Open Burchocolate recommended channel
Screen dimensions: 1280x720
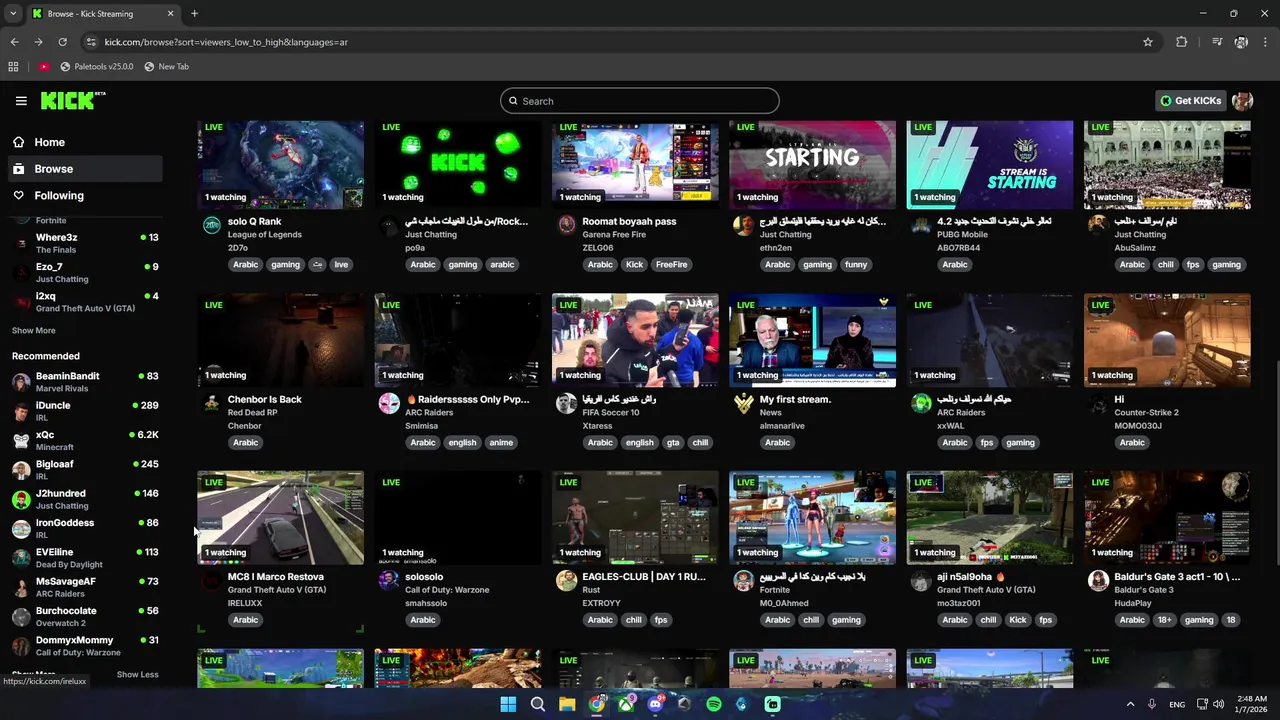pos(85,616)
